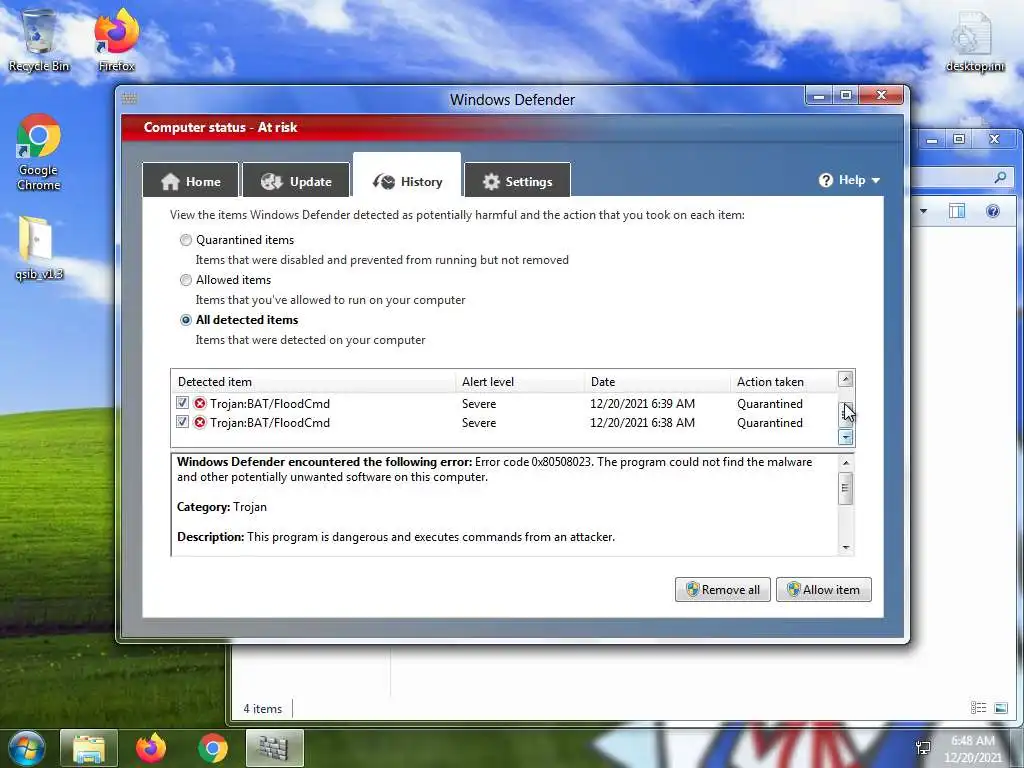Click the help question mark icon in Explorer window
This screenshot has width=1024, height=768.
click(x=993, y=211)
